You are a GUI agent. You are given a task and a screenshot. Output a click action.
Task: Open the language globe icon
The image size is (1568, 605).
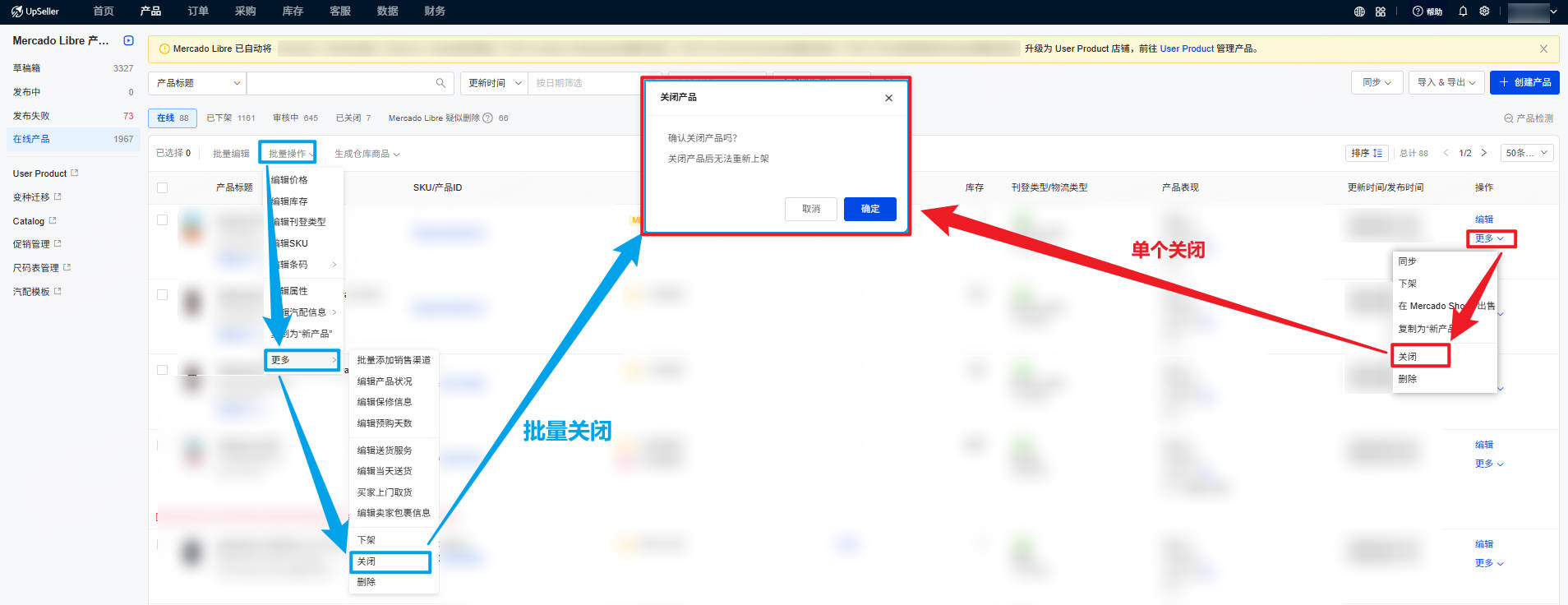click(1359, 12)
